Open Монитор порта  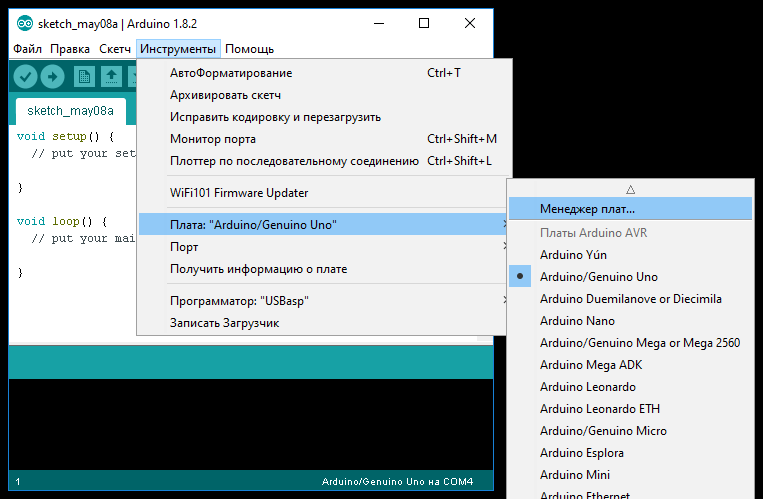coord(323,139)
